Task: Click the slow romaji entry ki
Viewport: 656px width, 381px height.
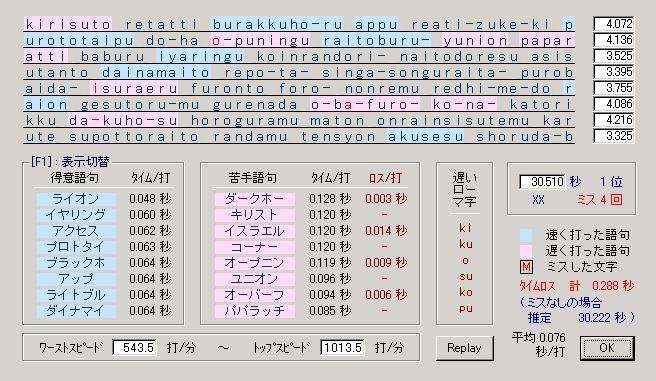Action: tap(465, 228)
